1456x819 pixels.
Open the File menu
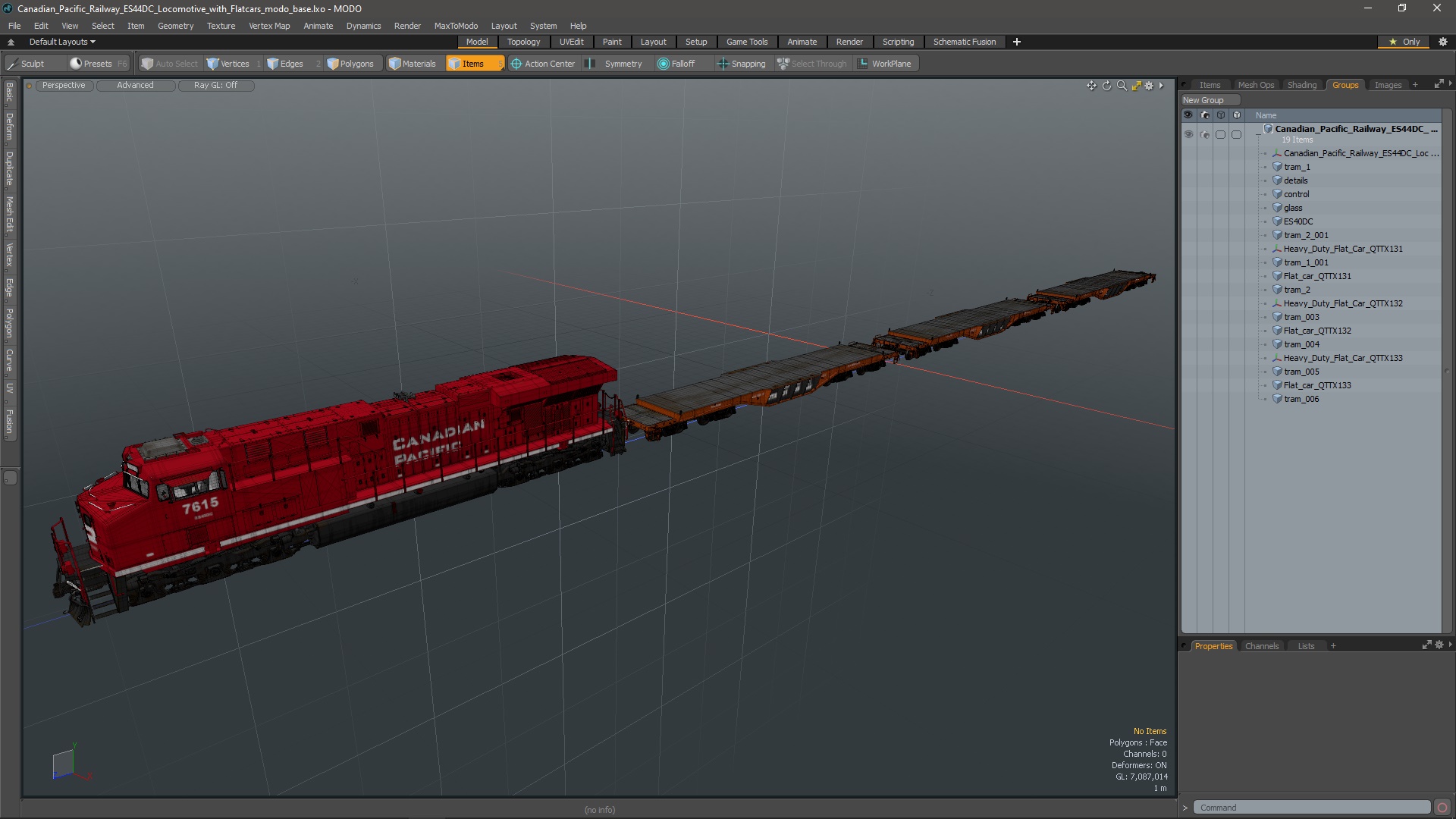[x=14, y=26]
